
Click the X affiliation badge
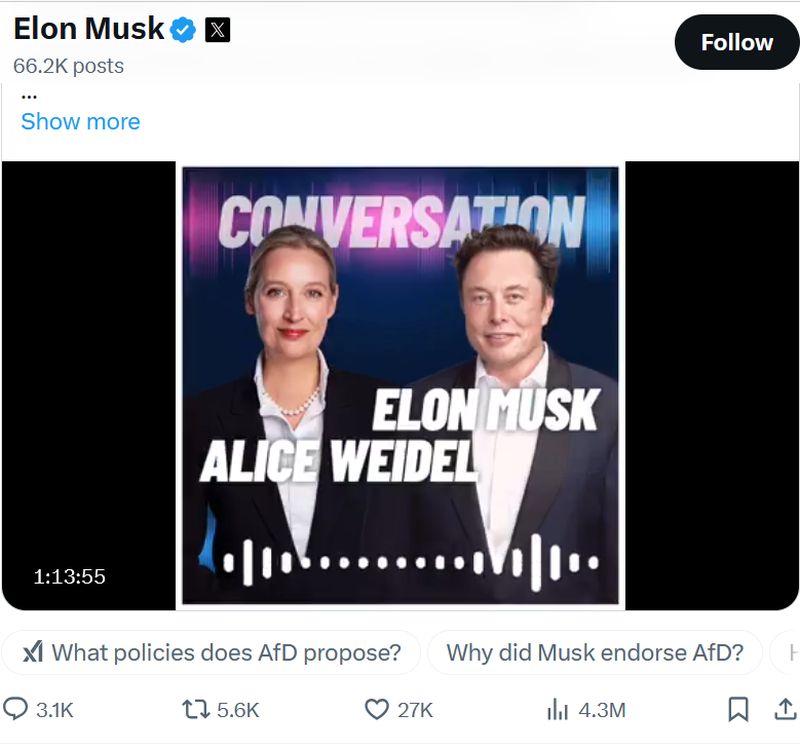click(217, 30)
